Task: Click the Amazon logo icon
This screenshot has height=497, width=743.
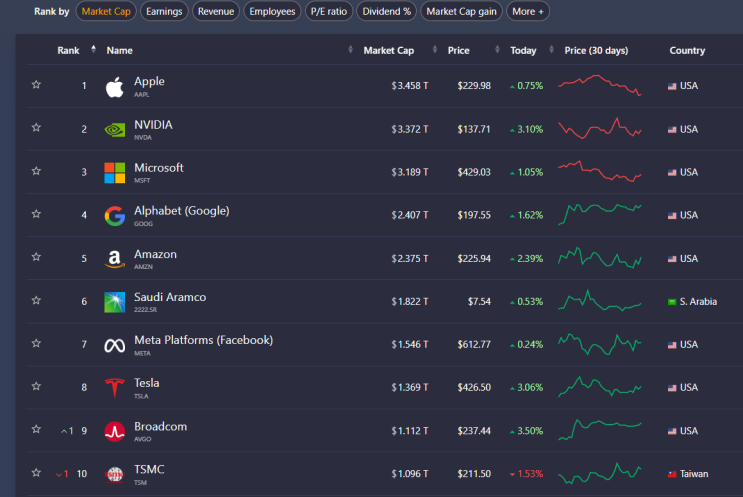Action: coord(114,259)
